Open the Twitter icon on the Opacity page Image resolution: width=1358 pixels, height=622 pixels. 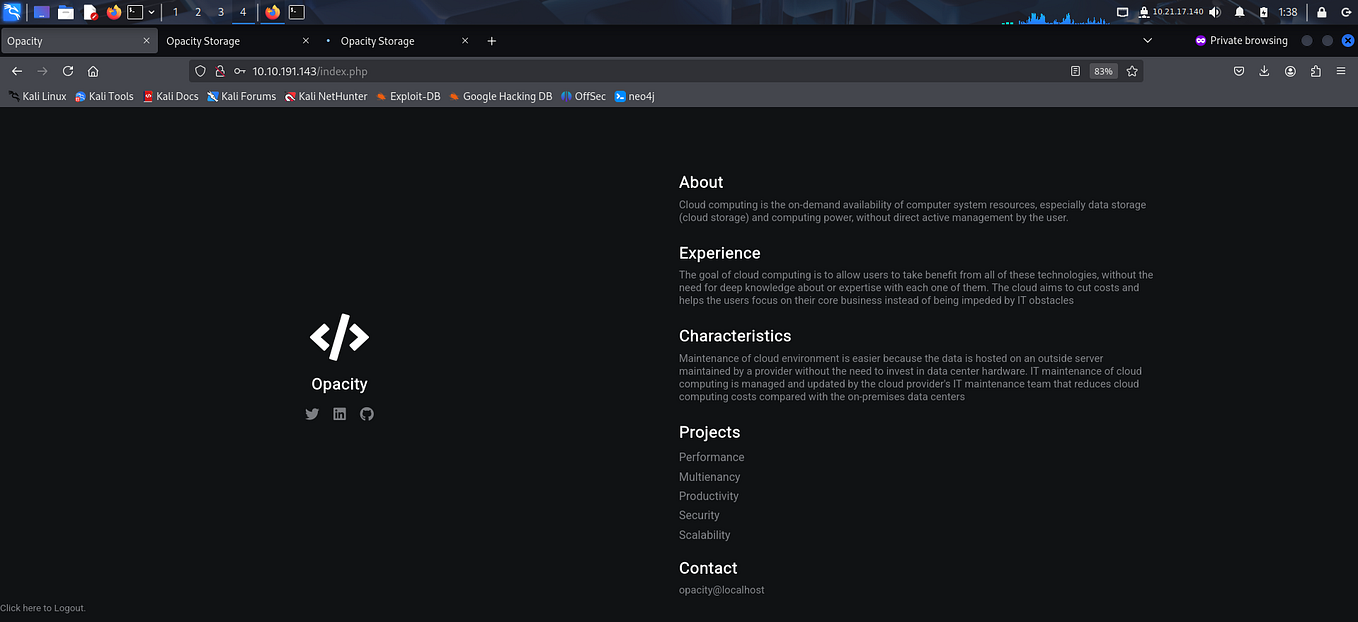pyautogui.click(x=311, y=413)
